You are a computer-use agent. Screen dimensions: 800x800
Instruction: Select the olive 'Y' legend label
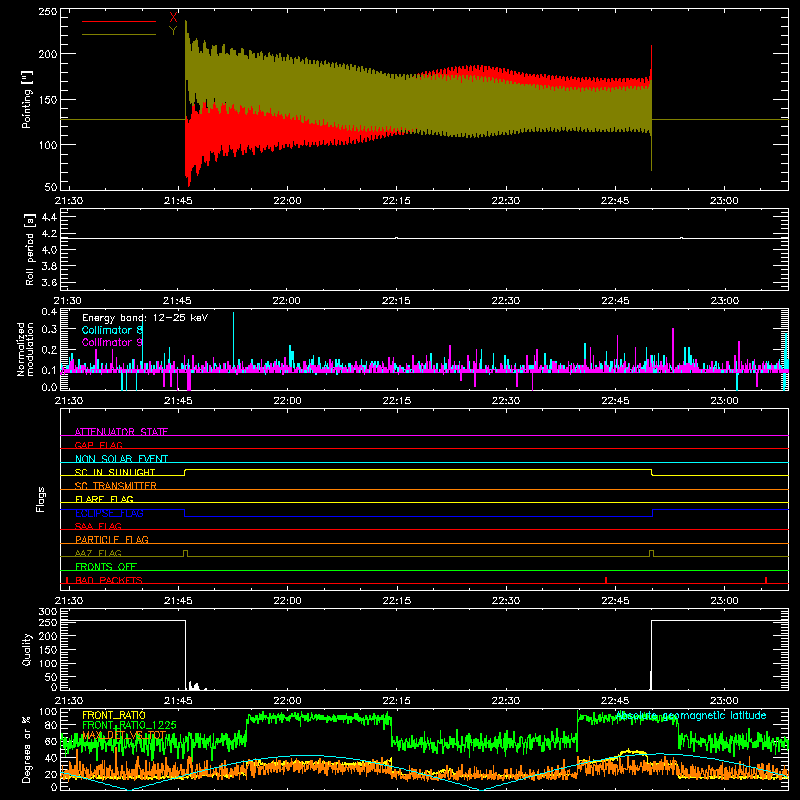pyautogui.click(x=173, y=31)
